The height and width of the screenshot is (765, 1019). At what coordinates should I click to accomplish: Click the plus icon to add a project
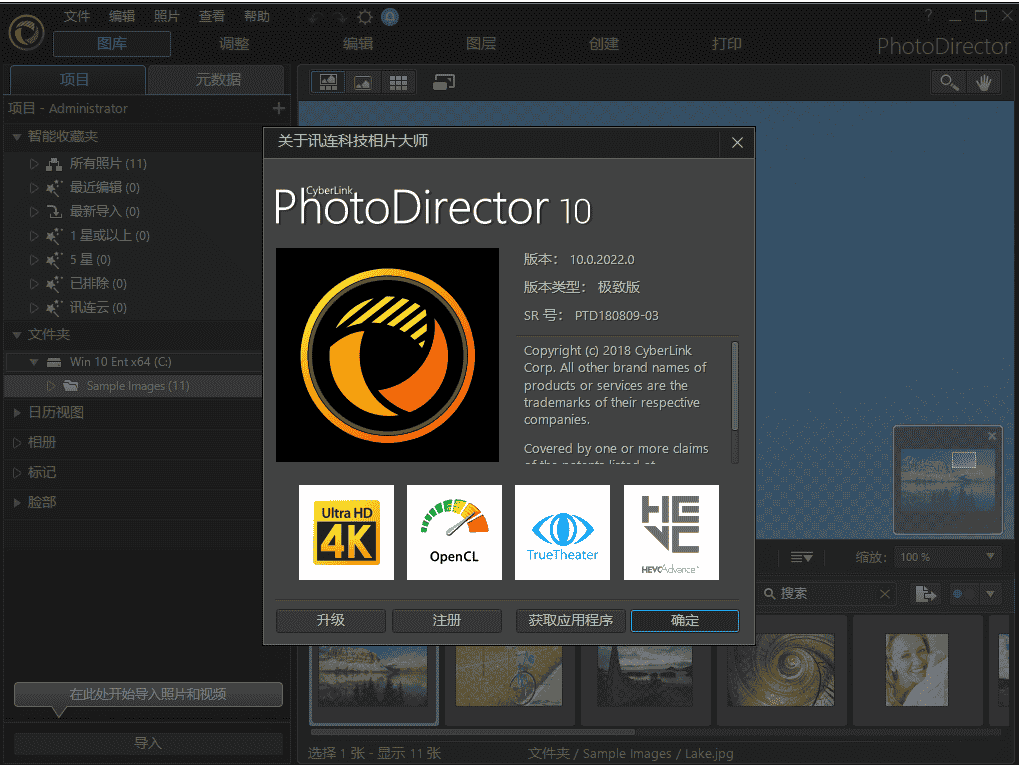tap(279, 108)
